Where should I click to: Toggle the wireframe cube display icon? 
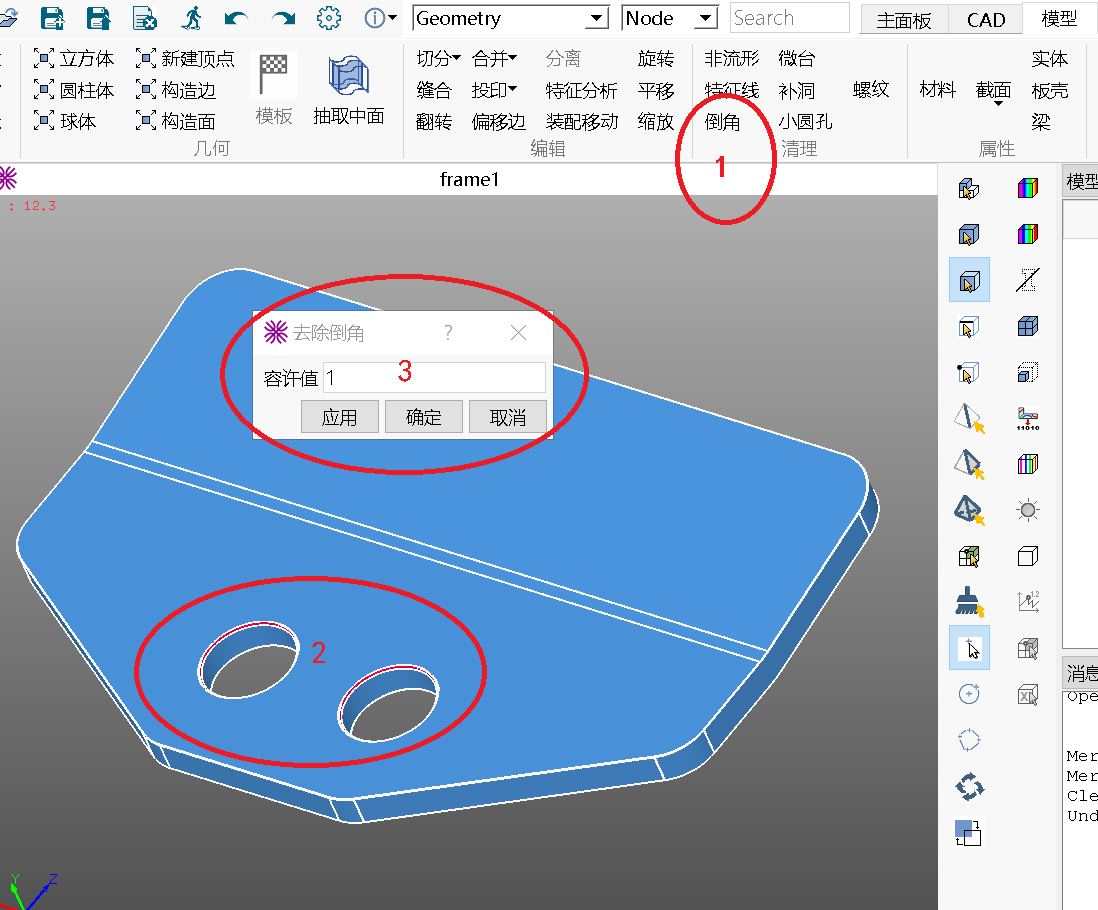coord(1027,556)
